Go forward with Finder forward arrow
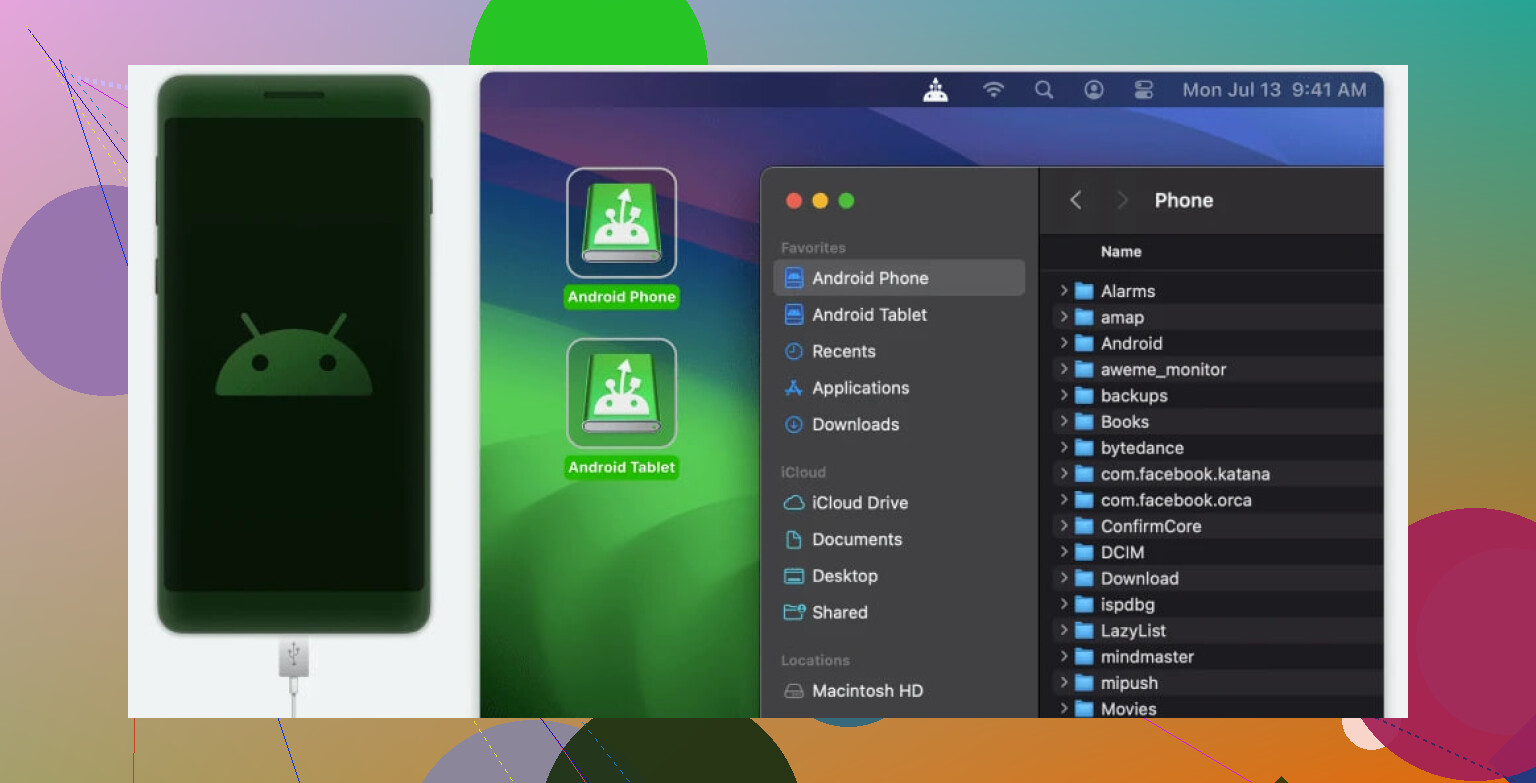This screenshot has width=1536, height=783. 1122,200
